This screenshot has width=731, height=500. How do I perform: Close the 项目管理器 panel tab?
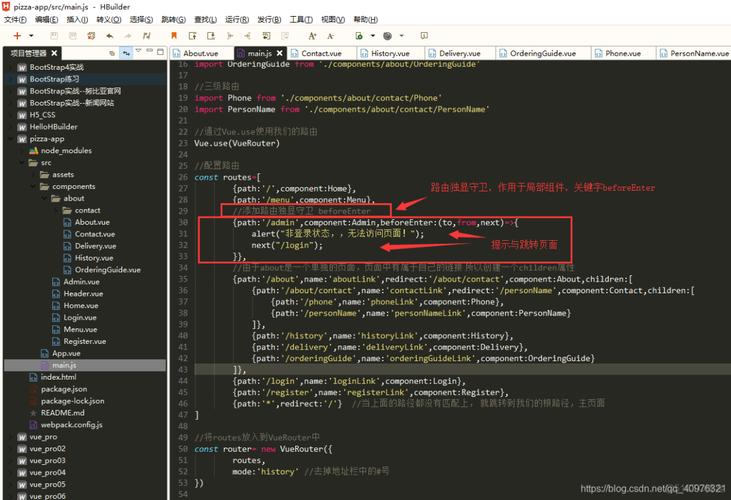tap(54, 53)
